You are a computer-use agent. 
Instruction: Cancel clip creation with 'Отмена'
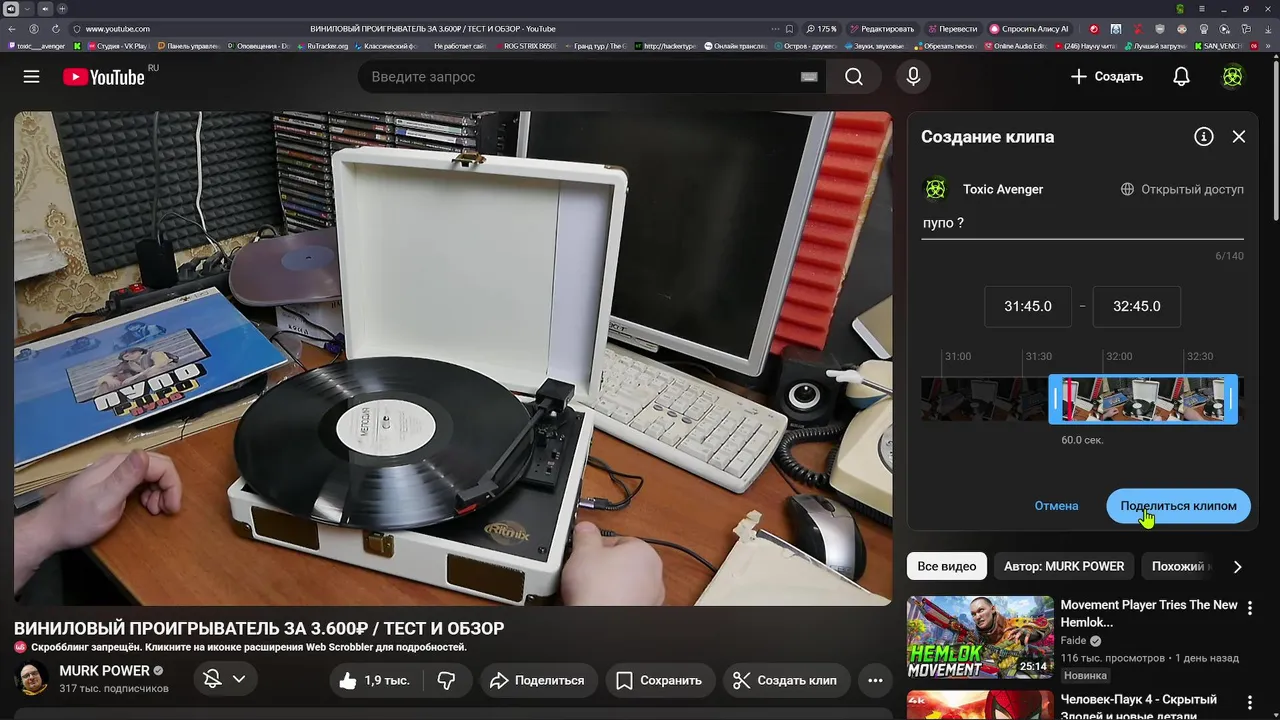pos(1056,506)
